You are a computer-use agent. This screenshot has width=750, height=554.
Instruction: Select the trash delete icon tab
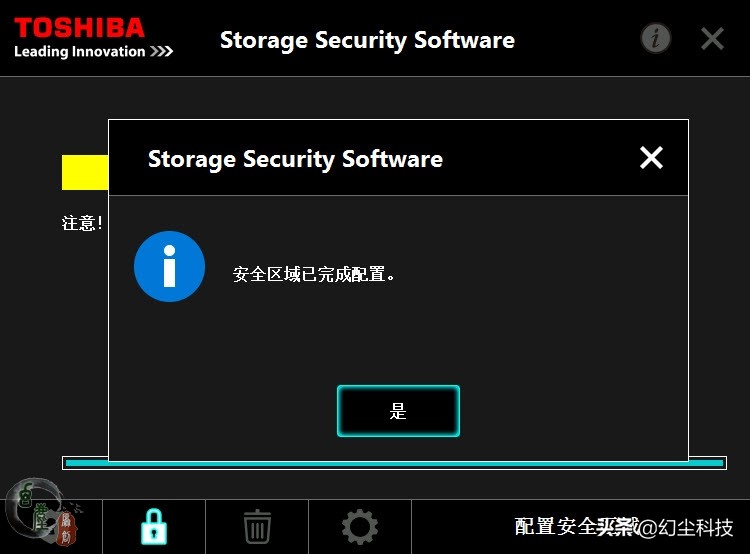[257, 526]
